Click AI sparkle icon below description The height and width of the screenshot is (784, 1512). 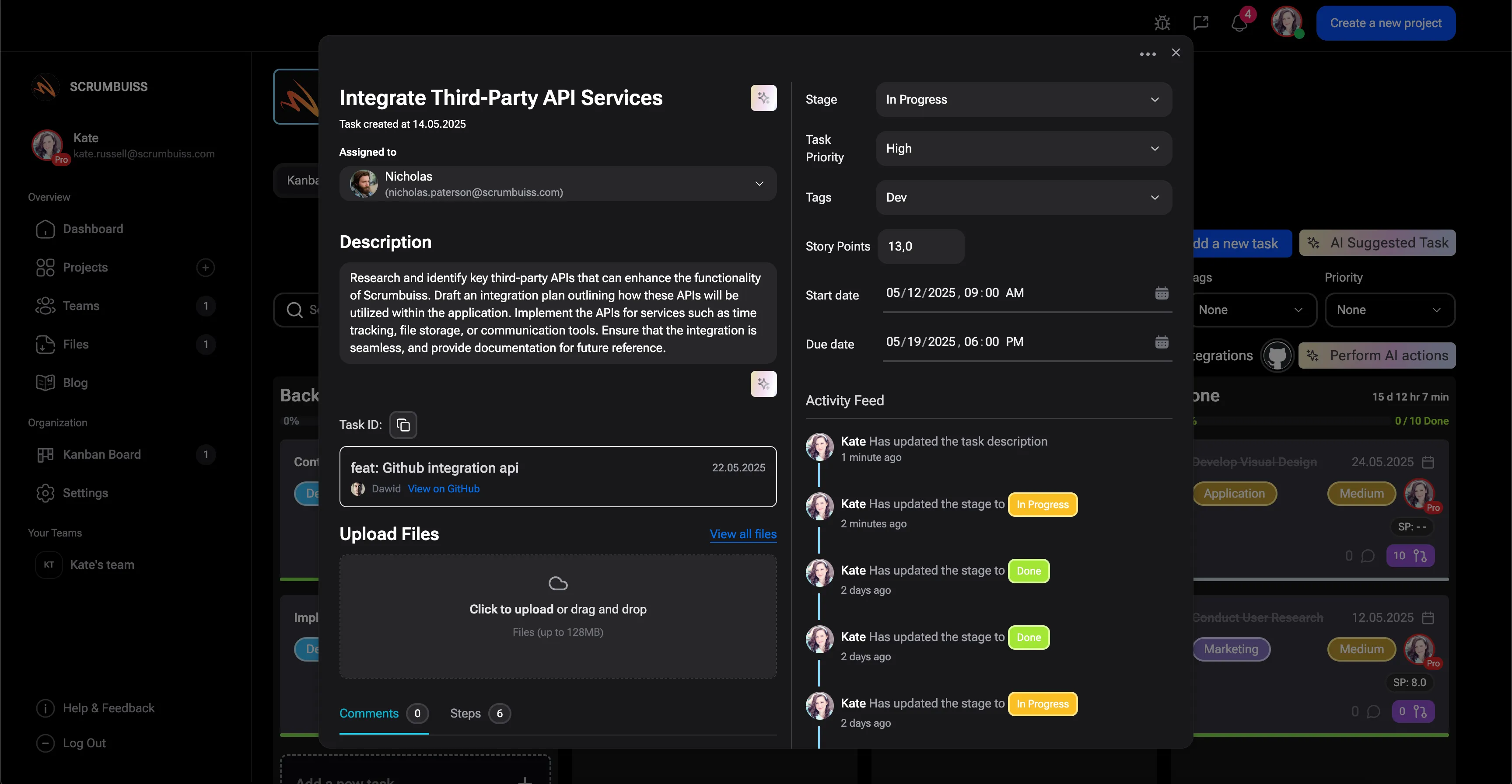763,384
